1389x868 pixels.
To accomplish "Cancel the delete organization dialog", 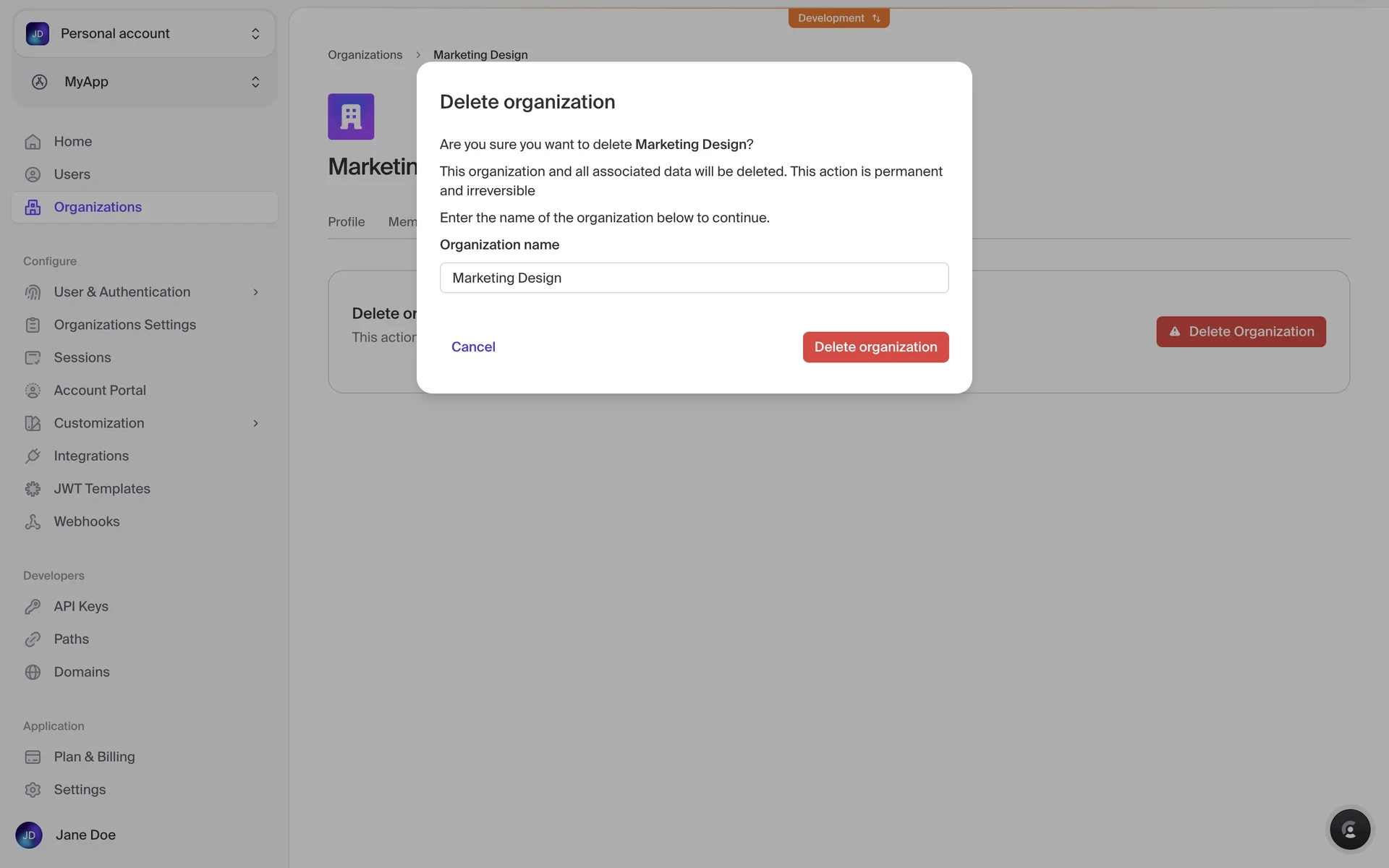I will 473,347.
